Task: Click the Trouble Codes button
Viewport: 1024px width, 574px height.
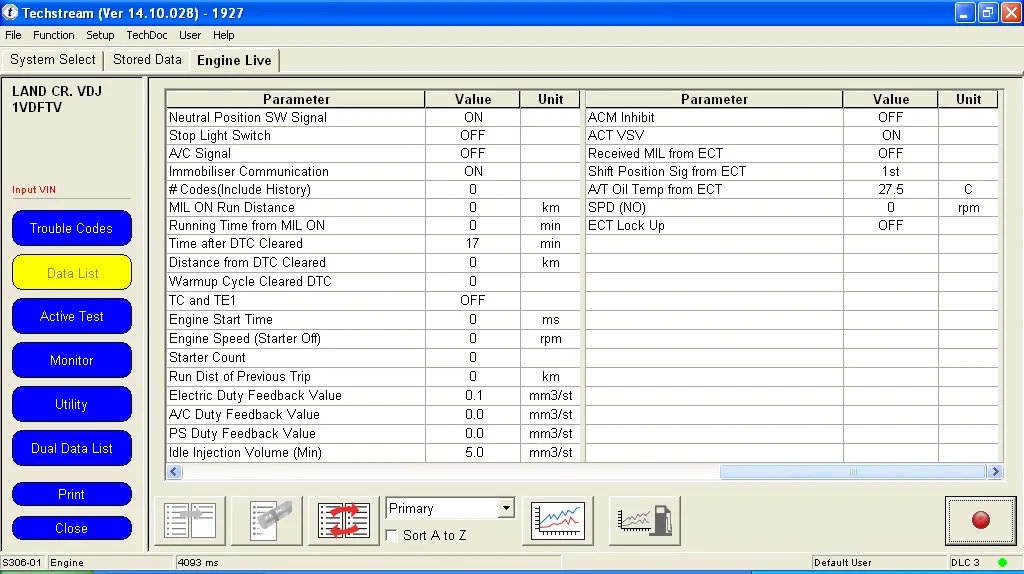Action: coord(71,229)
